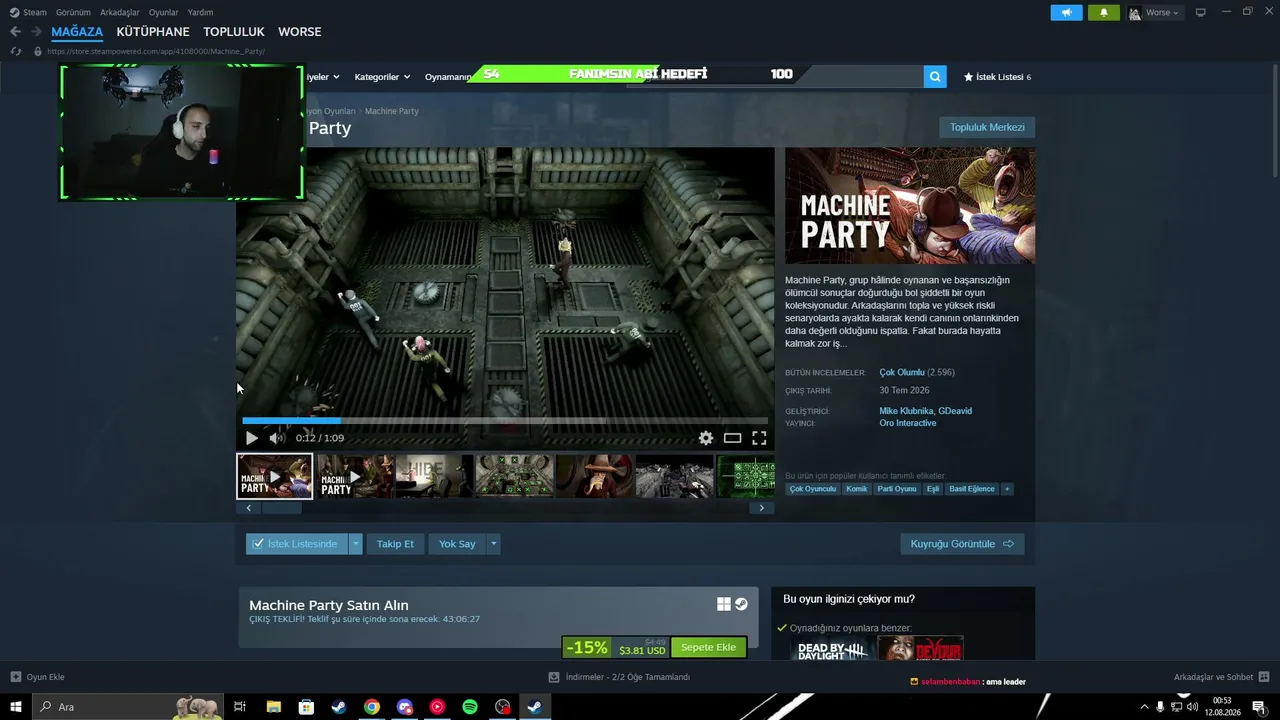
Task: Open the Windows Start menu
Action: coord(16,707)
